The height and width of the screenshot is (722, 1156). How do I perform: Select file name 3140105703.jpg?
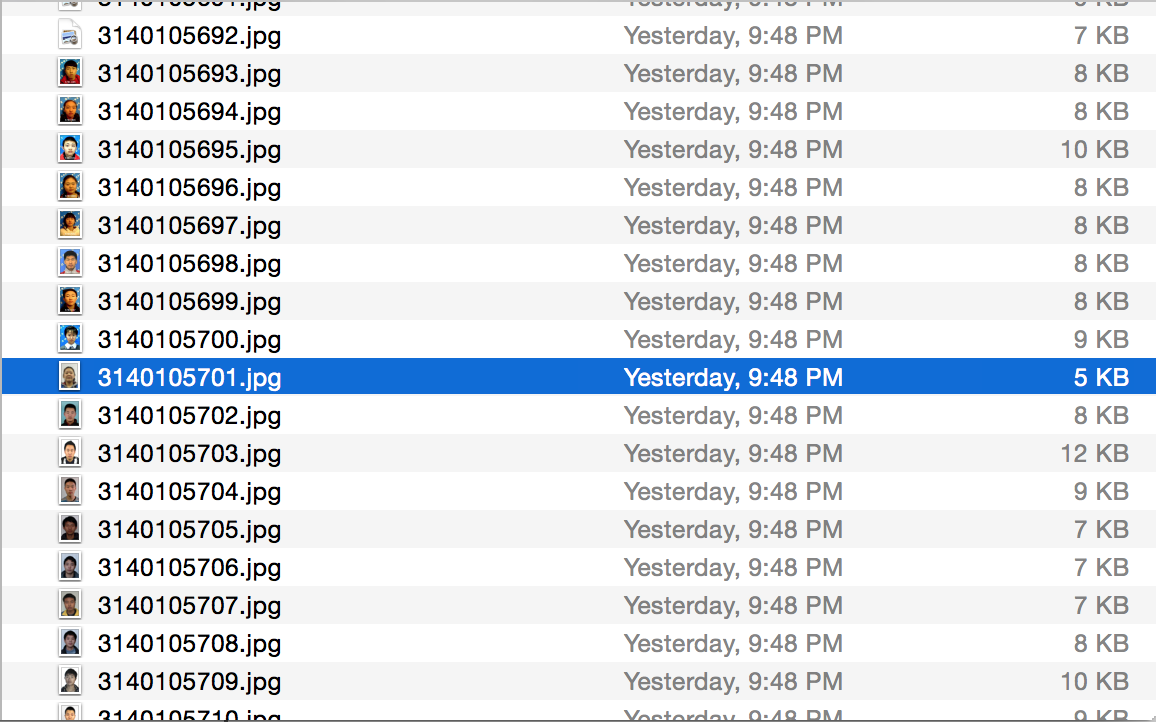click(189, 454)
